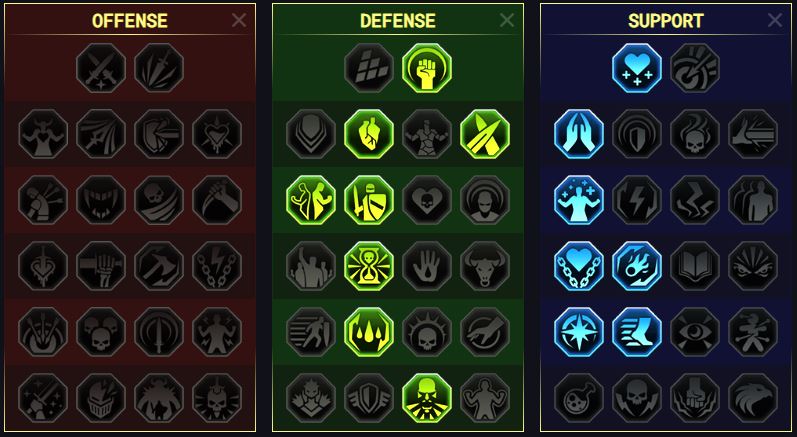This screenshot has width=797, height=437.
Task: Select the fanged mouth Offense mastery
Action: click(x=101, y=200)
